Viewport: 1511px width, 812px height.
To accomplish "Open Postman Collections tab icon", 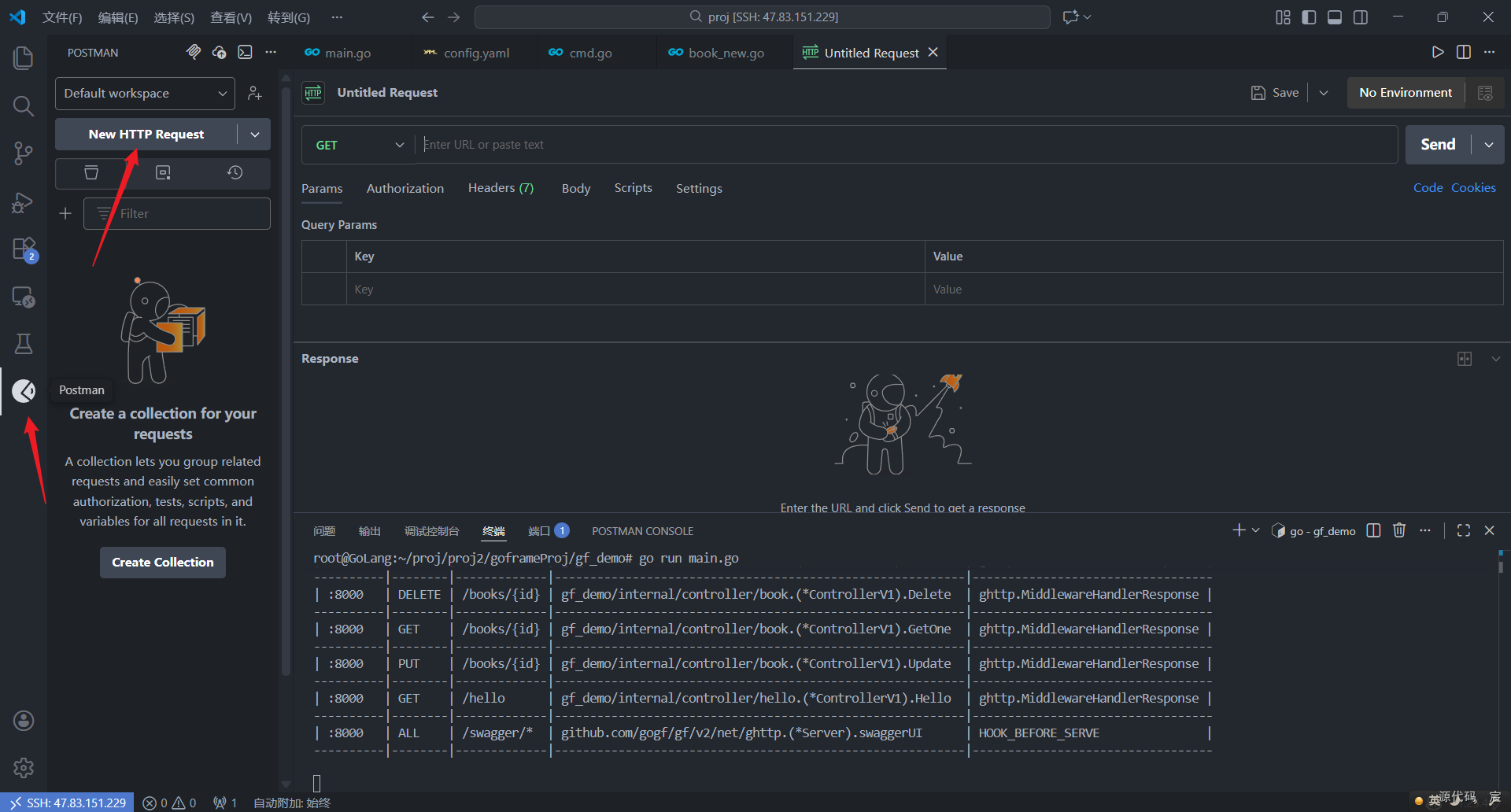I will [91, 172].
